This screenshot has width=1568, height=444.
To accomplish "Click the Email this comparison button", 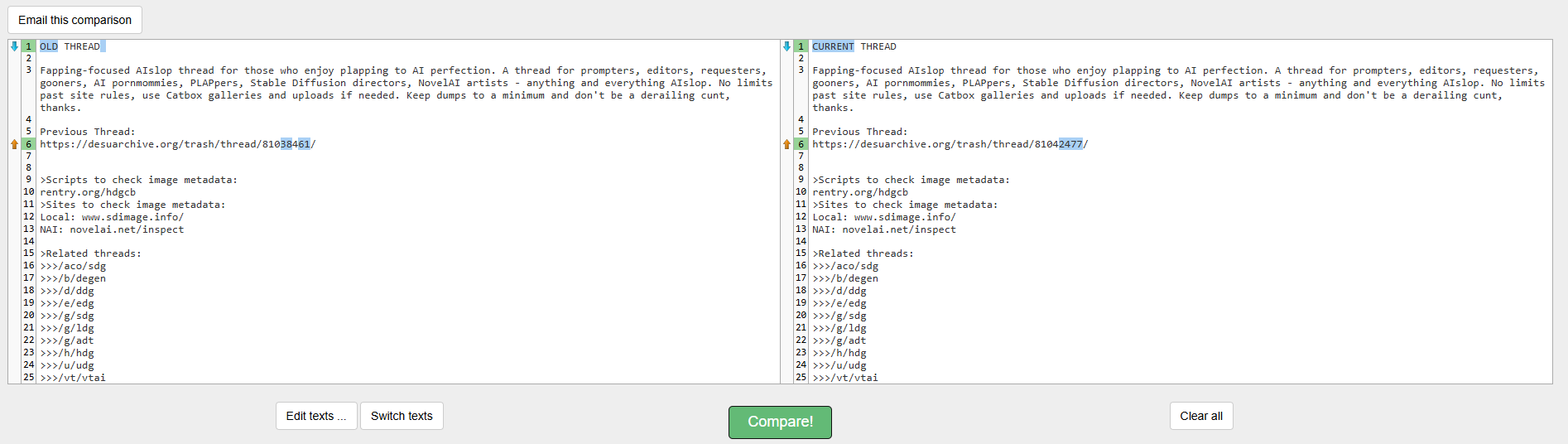I will point(75,20).
